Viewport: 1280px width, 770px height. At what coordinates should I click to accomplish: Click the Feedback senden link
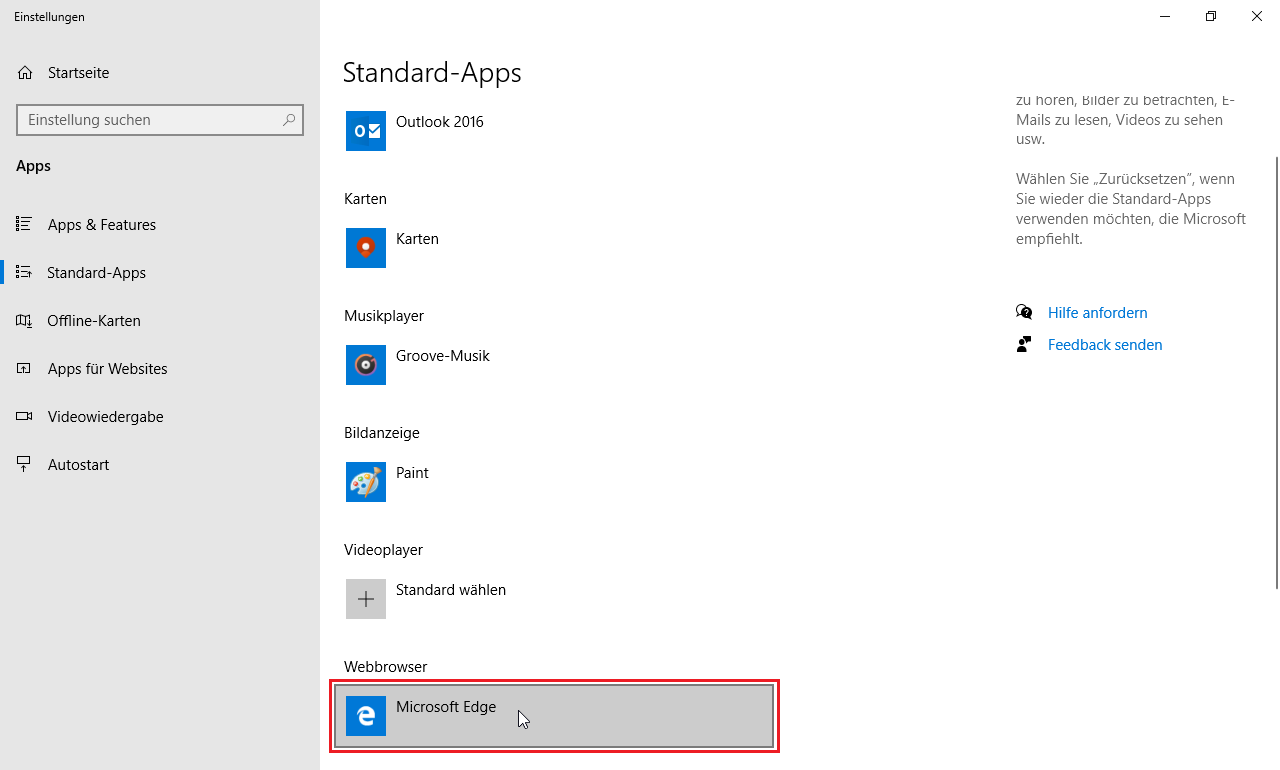(x=1104, y=345)
